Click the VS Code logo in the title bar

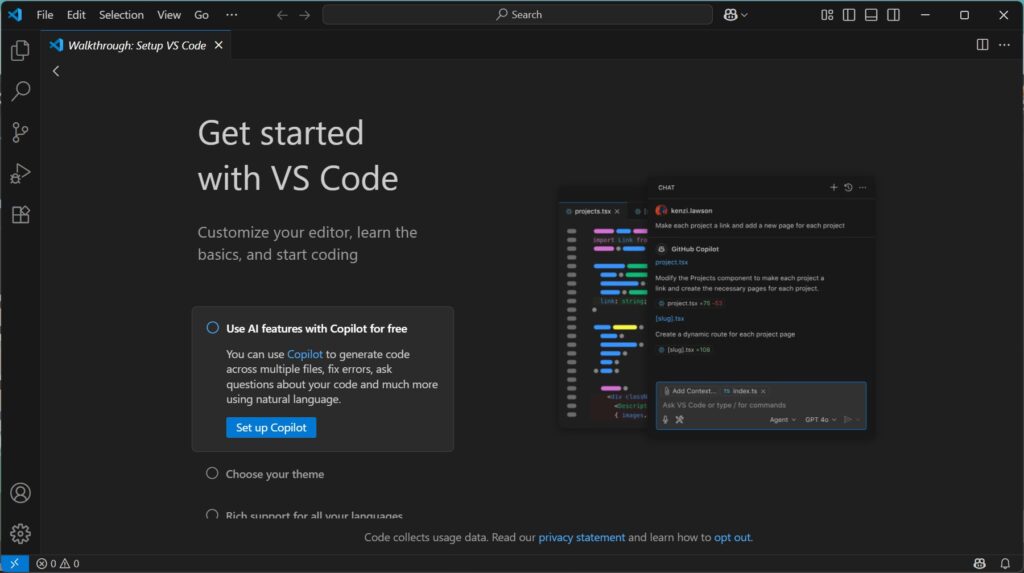tap(15, 14)
